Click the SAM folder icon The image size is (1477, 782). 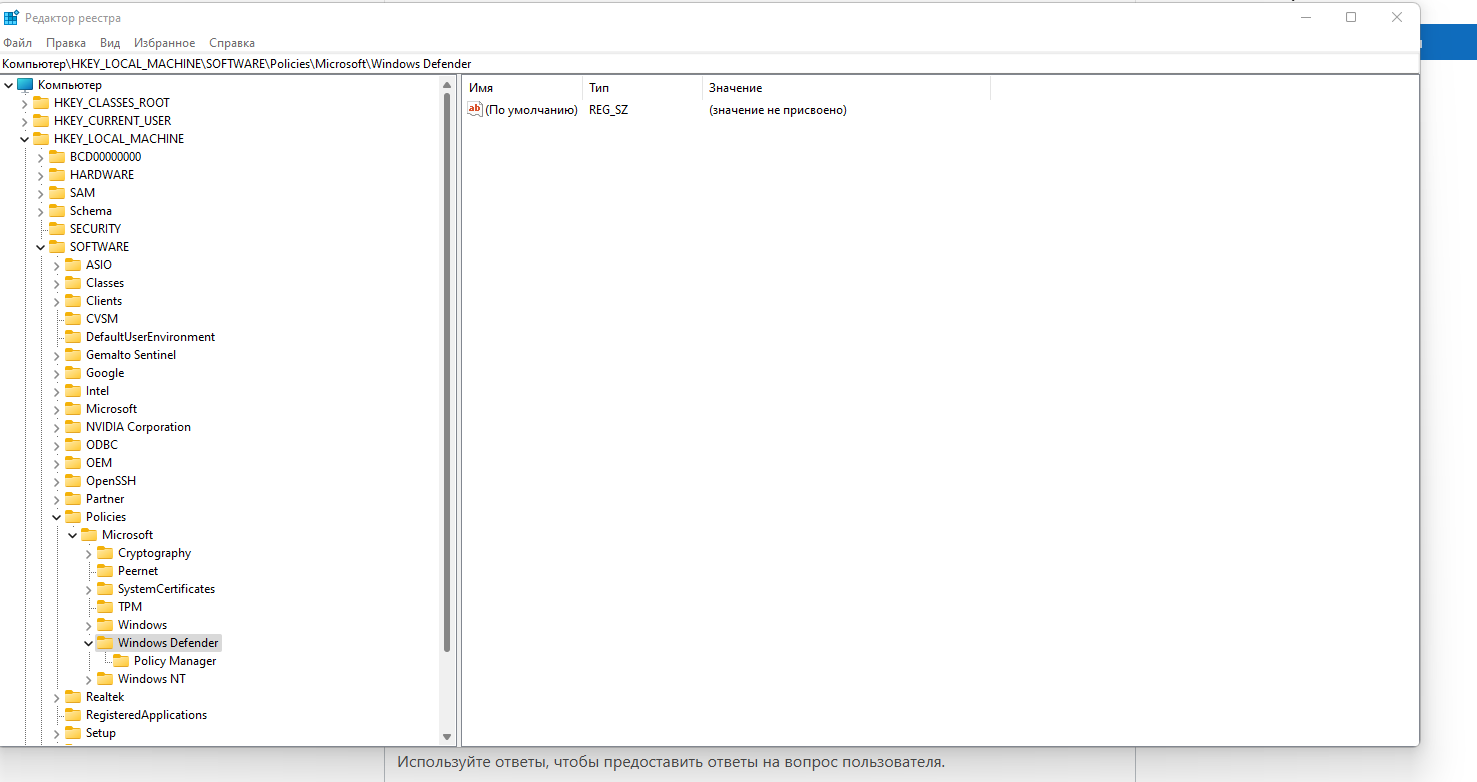57,193
